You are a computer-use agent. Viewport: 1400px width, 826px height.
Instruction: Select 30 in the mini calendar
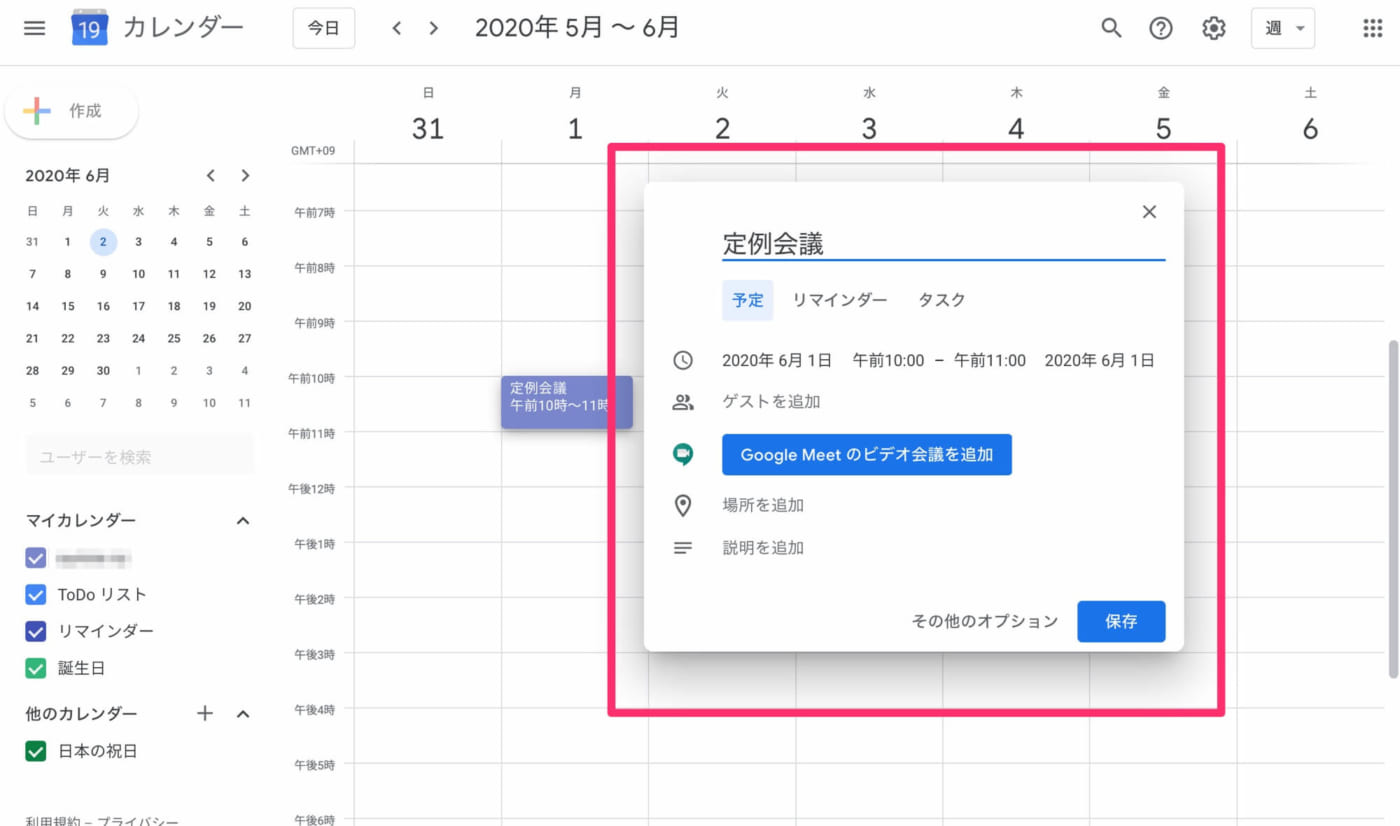tap(103, 371)
